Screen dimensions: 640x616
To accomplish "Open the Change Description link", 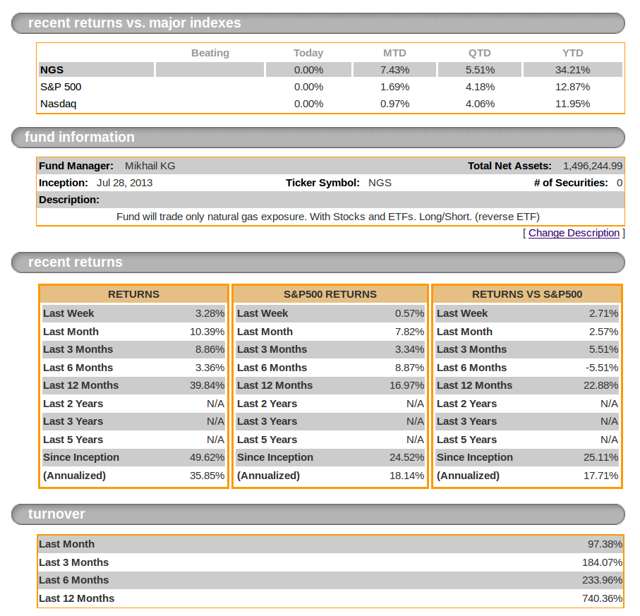I will [573, 233].
